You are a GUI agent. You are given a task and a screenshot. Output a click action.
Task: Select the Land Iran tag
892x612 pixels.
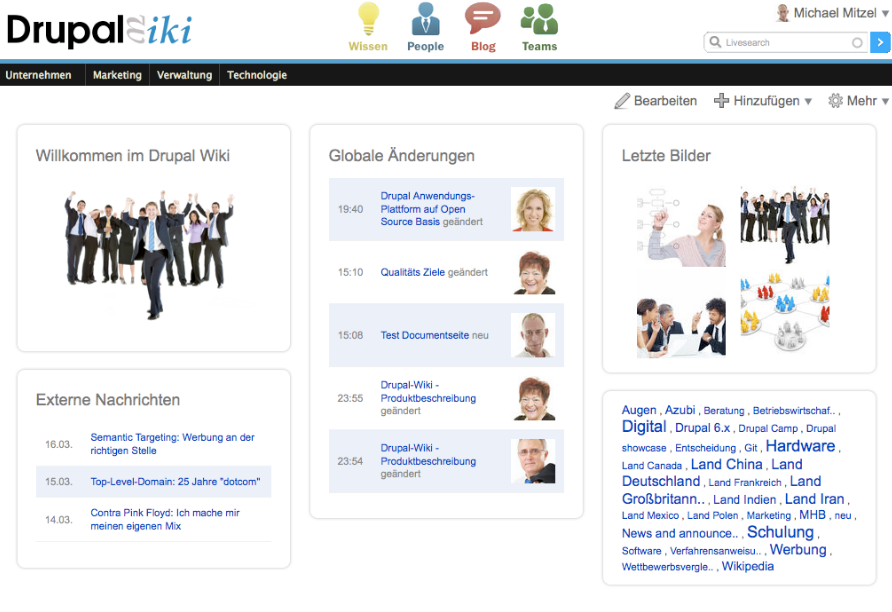pos(815,499)
